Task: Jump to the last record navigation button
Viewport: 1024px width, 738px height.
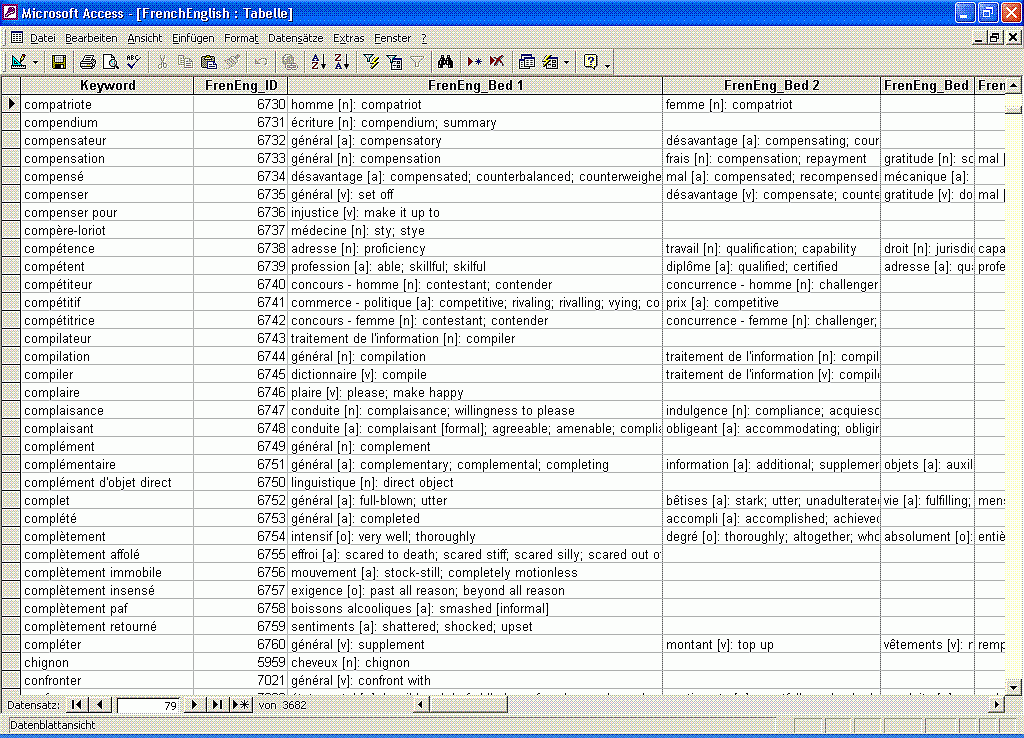Action: (217, 704)
